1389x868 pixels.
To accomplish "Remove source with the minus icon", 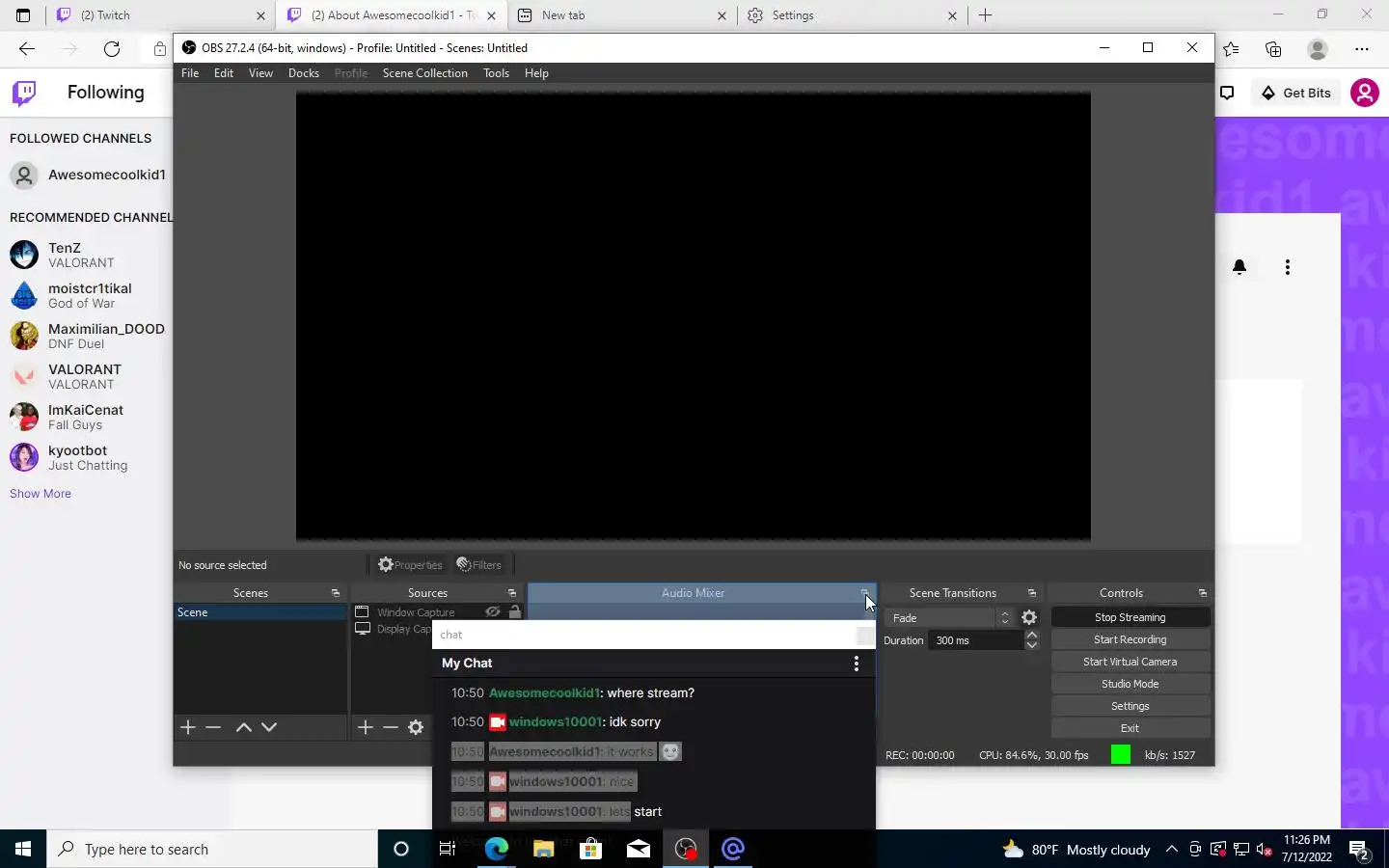I will click(390, 727).
